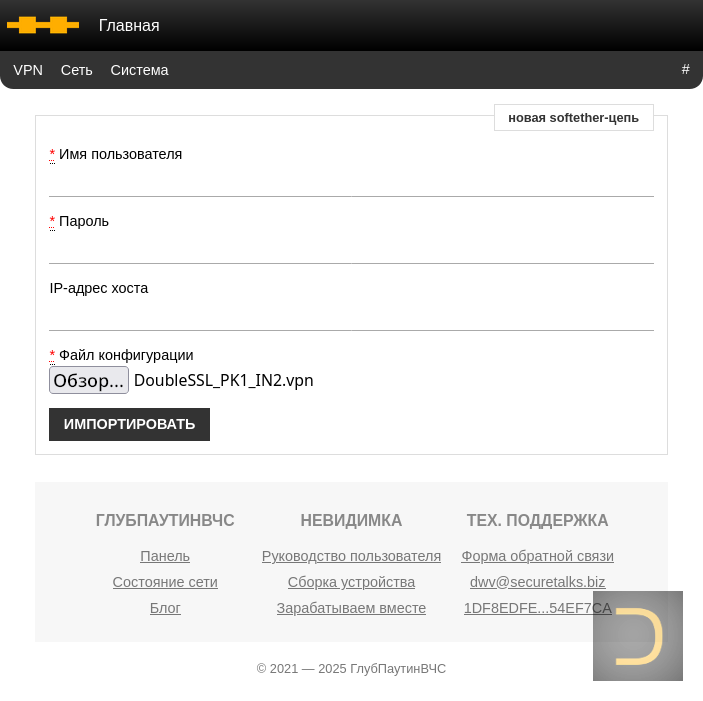This screenshot has width=703, height=701.
Task: Click the IP-адрес хоста label
Action: point(99,288)
